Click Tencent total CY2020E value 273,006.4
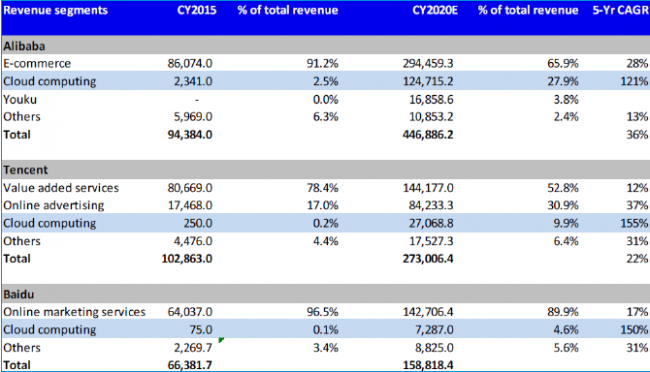The height and width of the screenshot is (372, 650). click(428, 259)
